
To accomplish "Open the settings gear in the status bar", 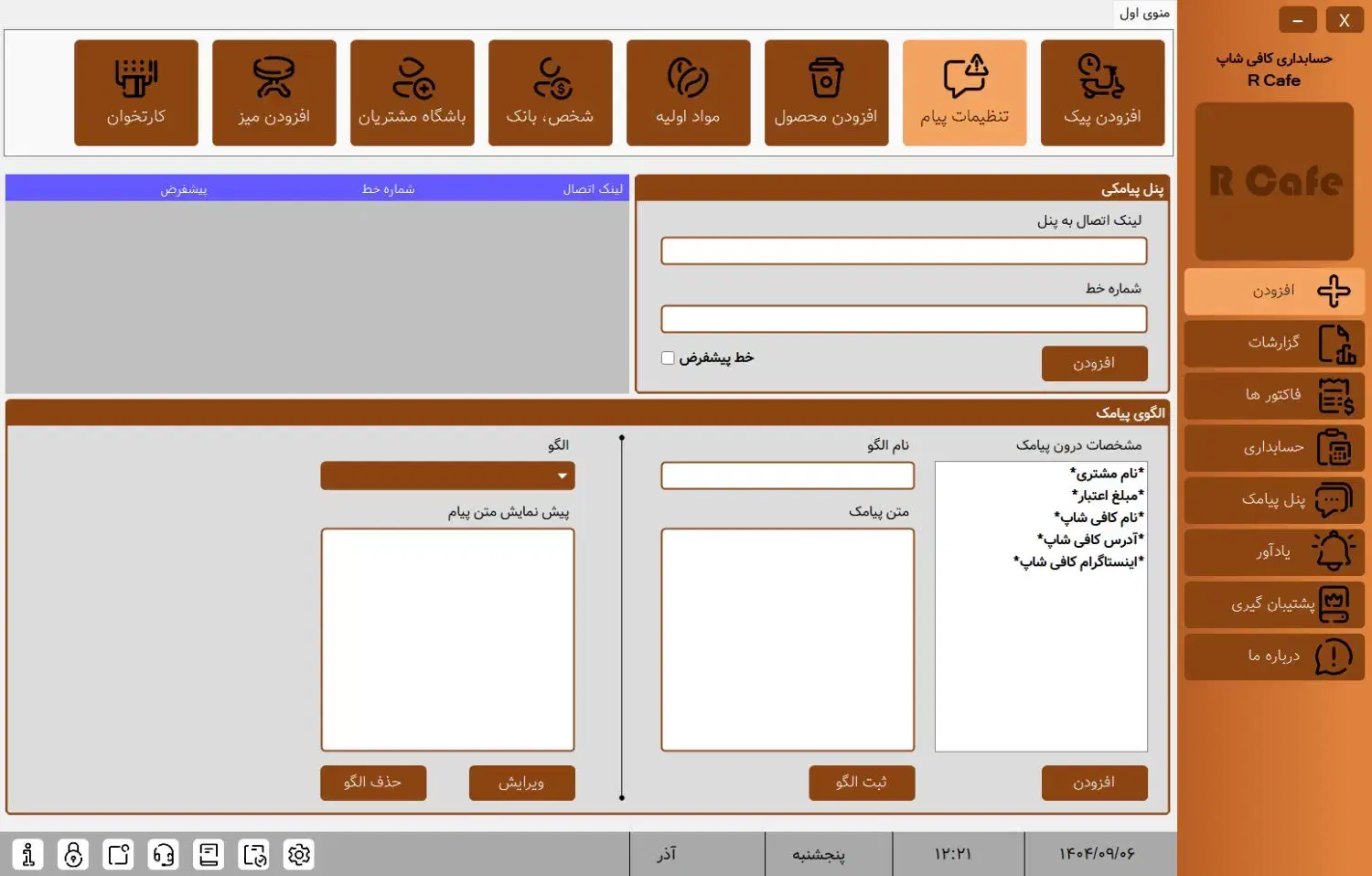I will 298,854.
